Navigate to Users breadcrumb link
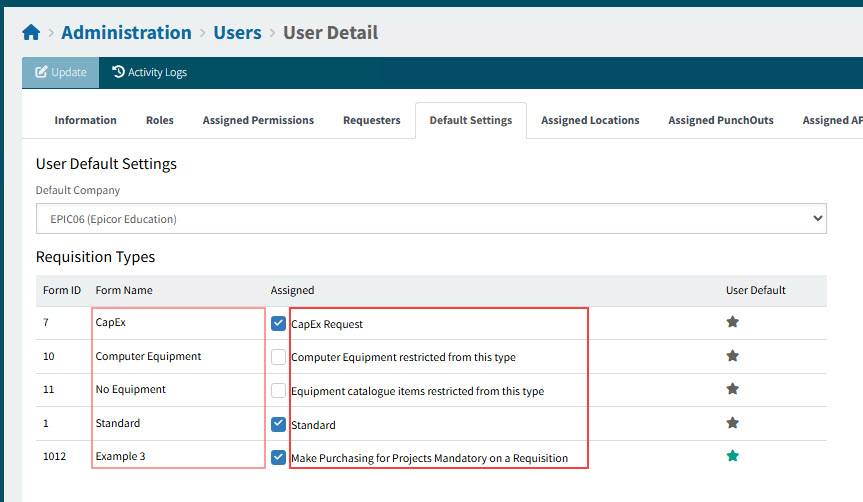Image resolution: width=863 pixels, height=502 pixels. [x=237, y=32]
